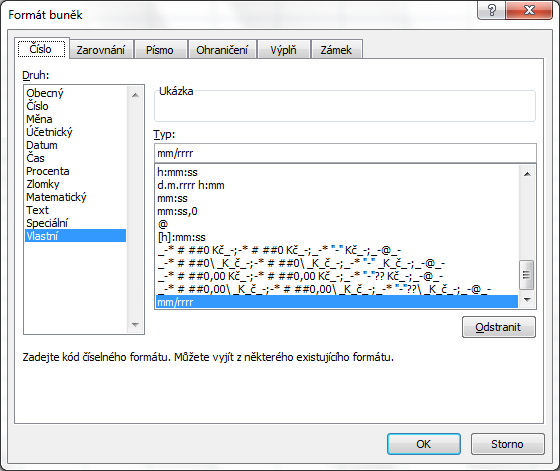Select the Měna category
This screenshot has width=560, height=471.
click(x=39, y=119)
